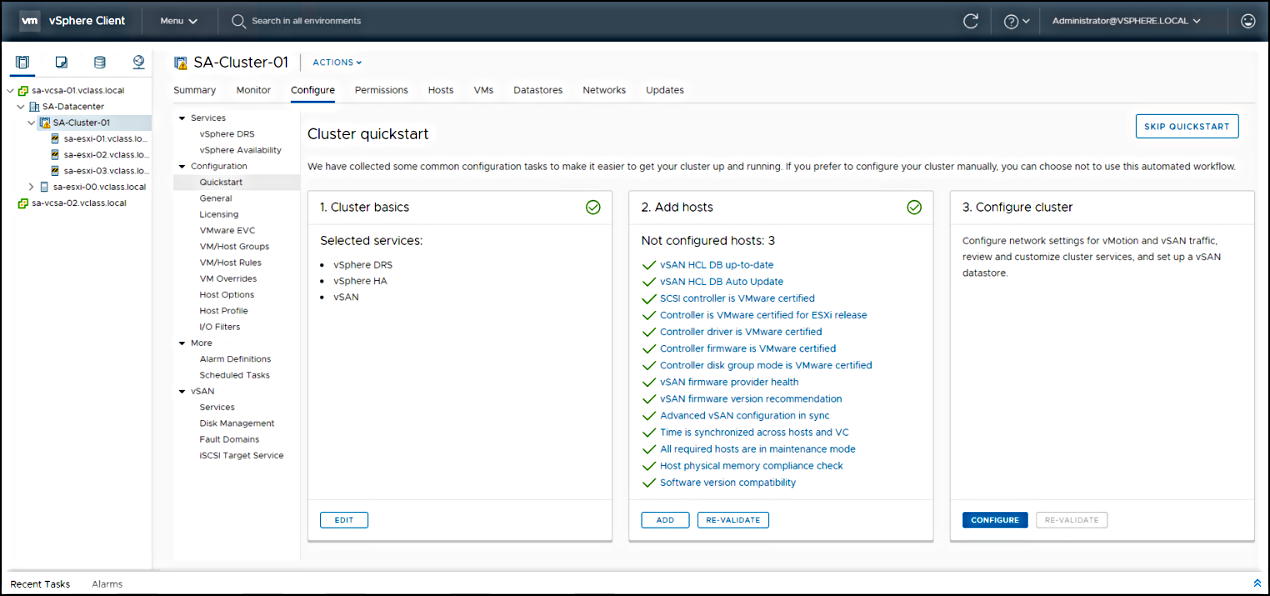This screenshot has width=1270, height=596.
Task: Click Cluster basics green checkmark icon
Action: [x=593, y=207]
